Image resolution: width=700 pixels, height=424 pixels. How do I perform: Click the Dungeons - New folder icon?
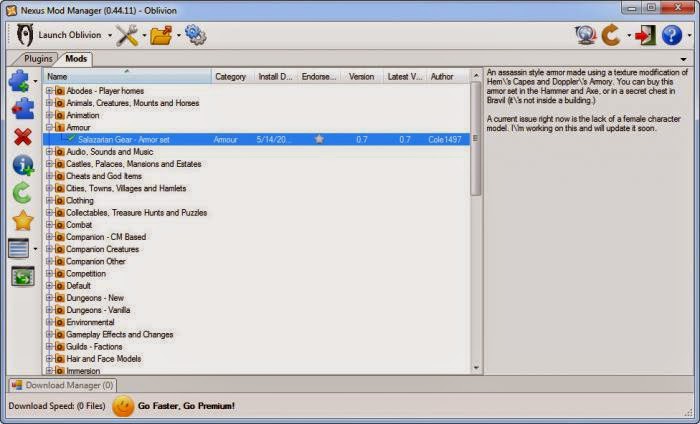(59, 298)
